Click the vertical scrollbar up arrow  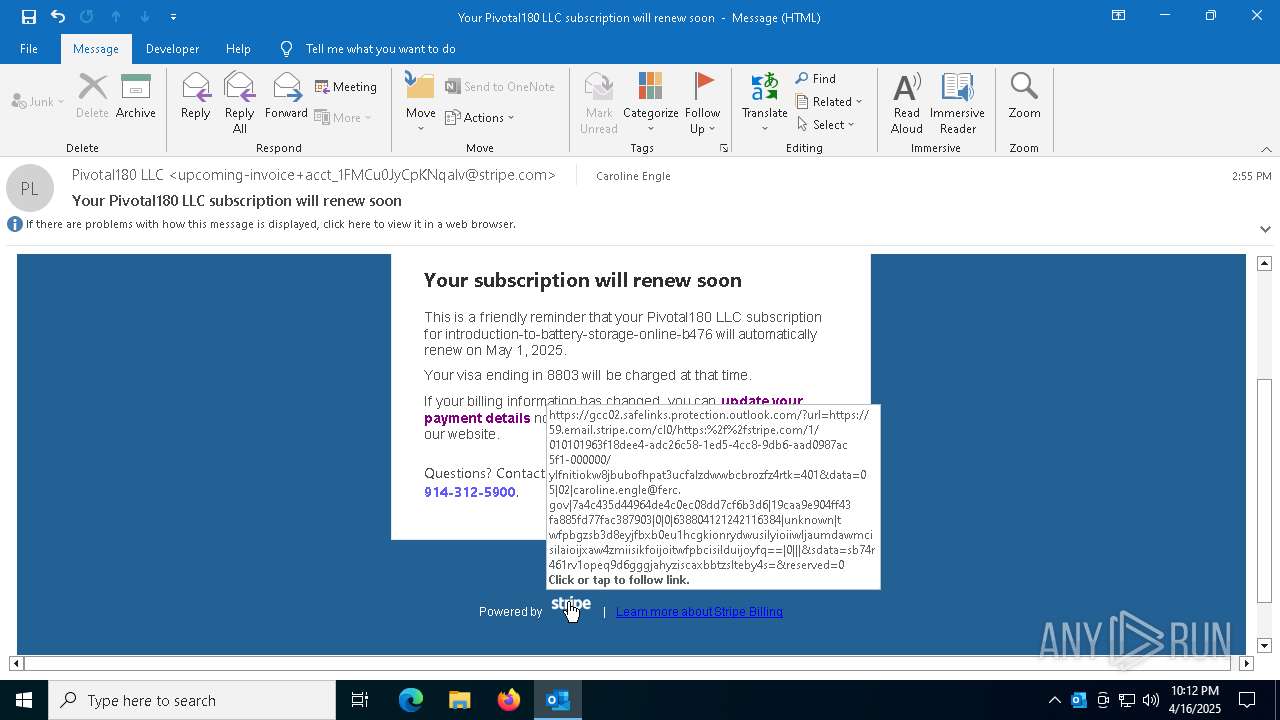coord(1264,263)
